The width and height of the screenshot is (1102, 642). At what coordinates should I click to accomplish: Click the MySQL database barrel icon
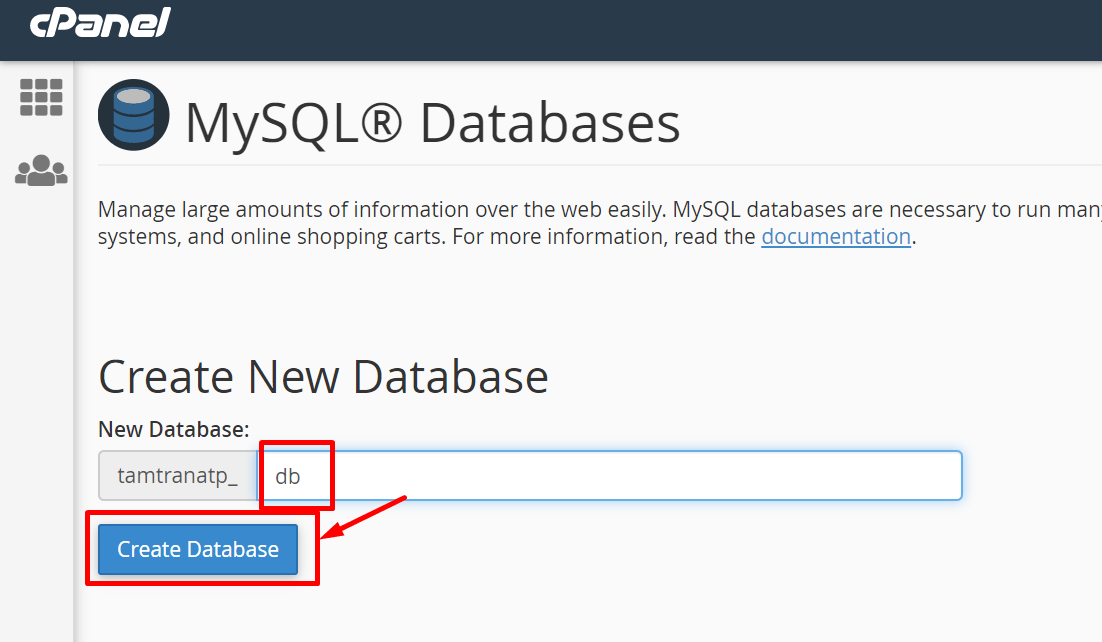click(x=134, y=115)
